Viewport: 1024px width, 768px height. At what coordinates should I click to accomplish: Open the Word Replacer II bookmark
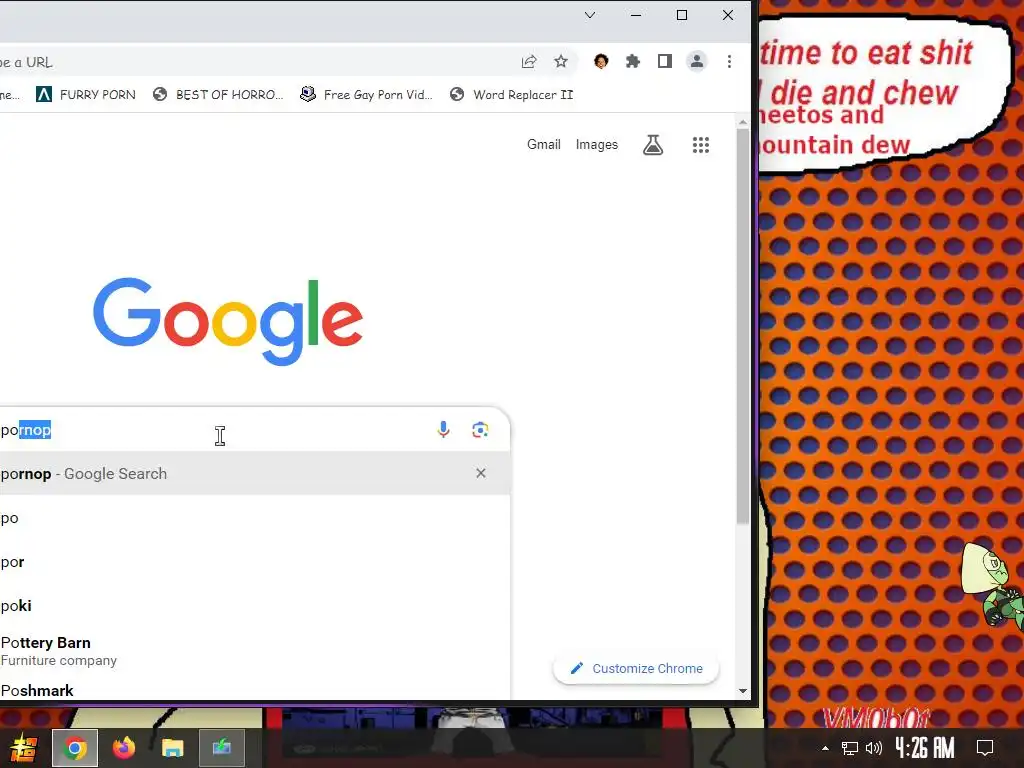511,95
